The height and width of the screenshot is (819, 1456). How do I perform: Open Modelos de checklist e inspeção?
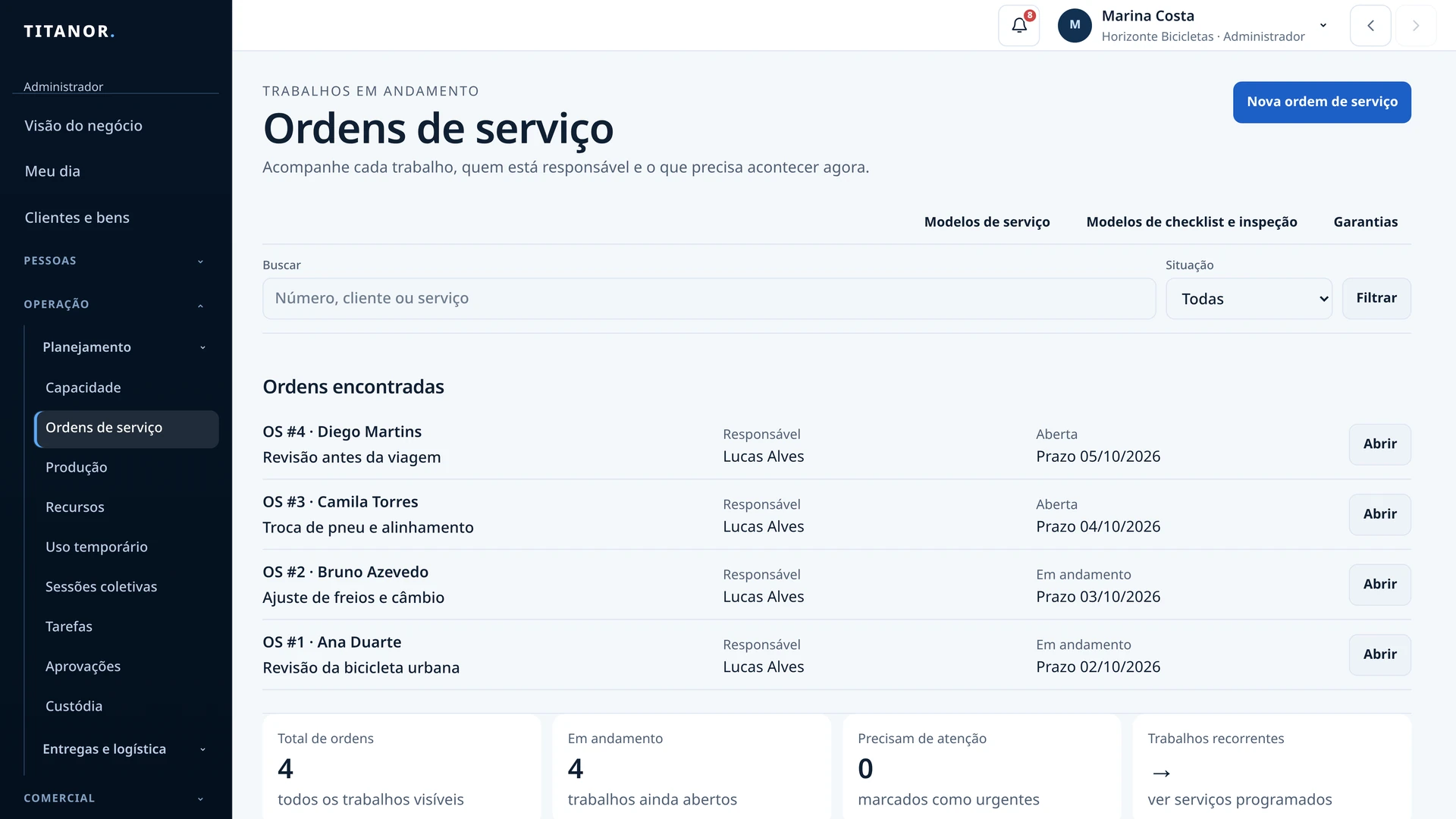[x=1191, y=222]
